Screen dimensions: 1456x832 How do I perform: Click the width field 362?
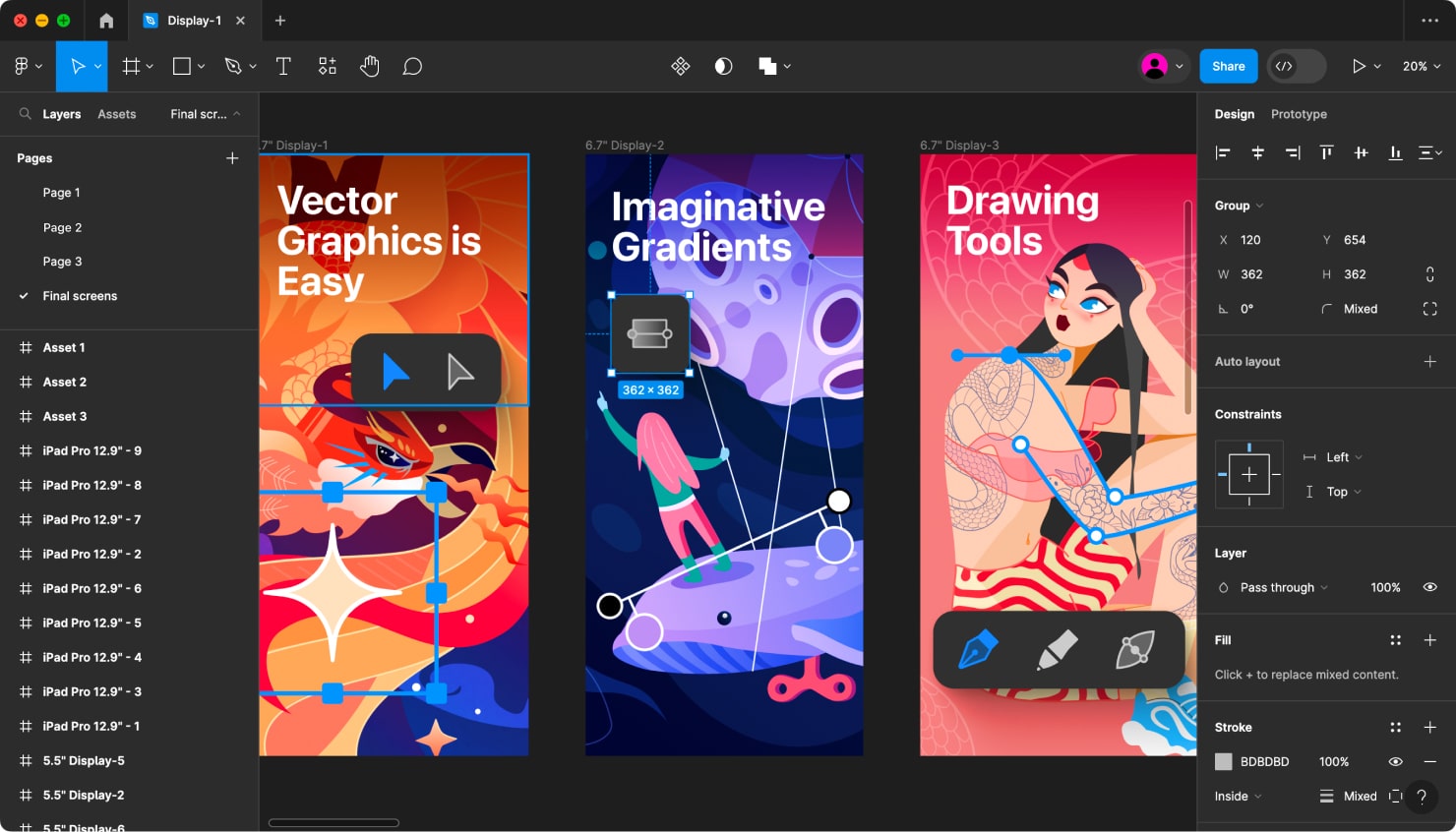[x=1251, y=274]
